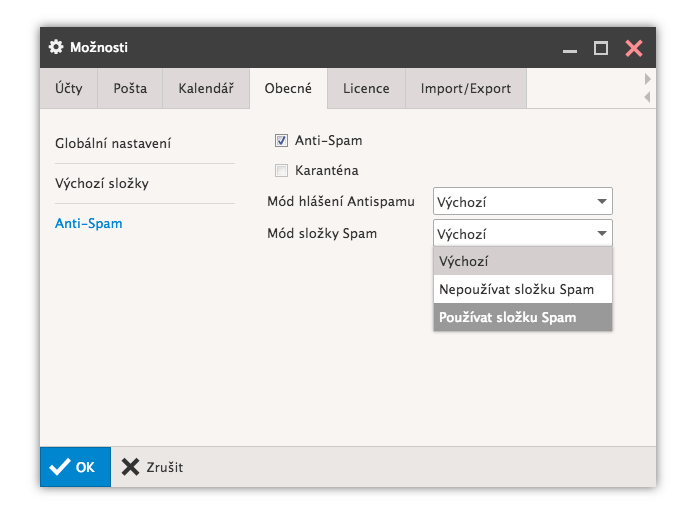Open the Pošta tab
This screenshot has height=516, width=692.
pos(130,88)
